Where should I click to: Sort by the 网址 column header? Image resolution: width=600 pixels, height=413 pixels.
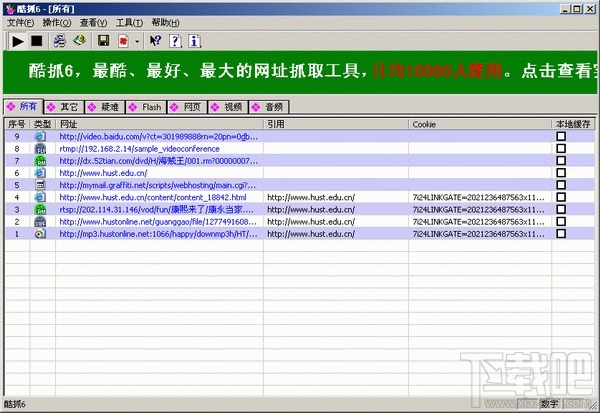coord(159,124)
